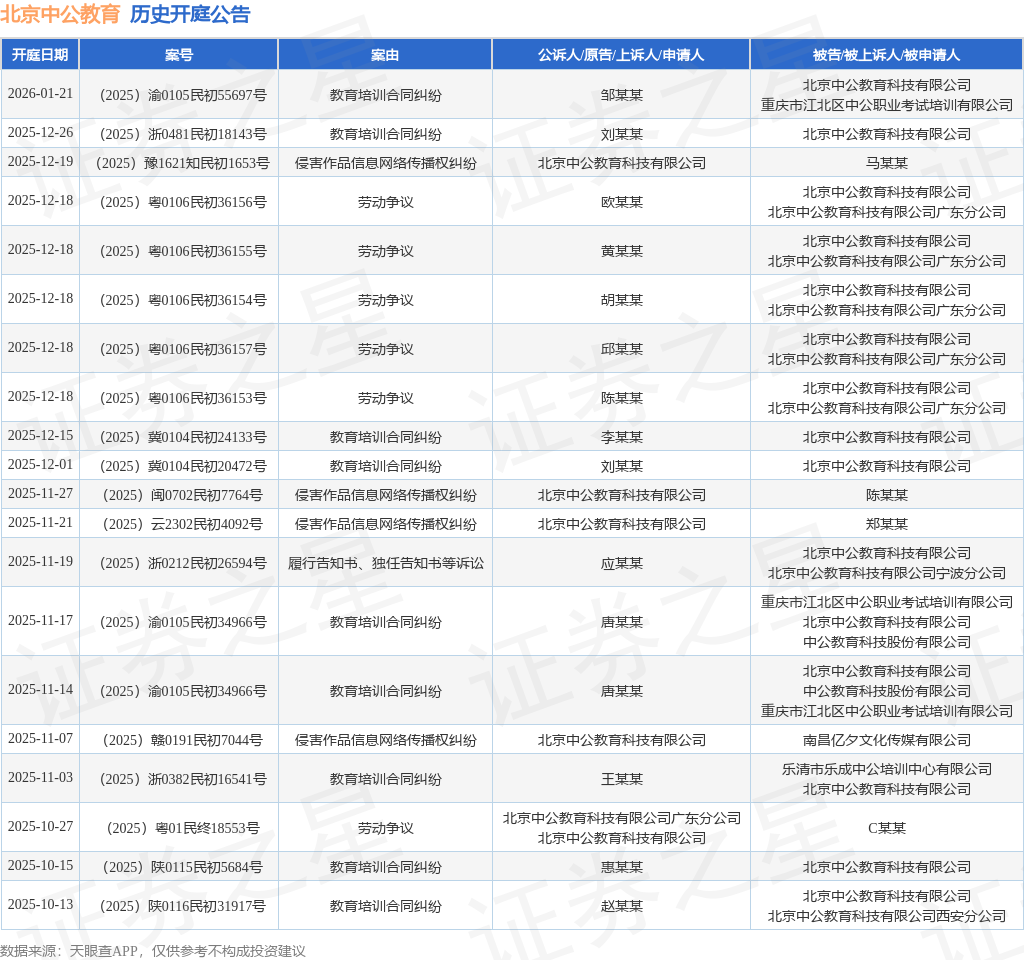Select case number (2025)陕0116民初31917号
This screenshot has height=960, width=1024.
(183, 906)
